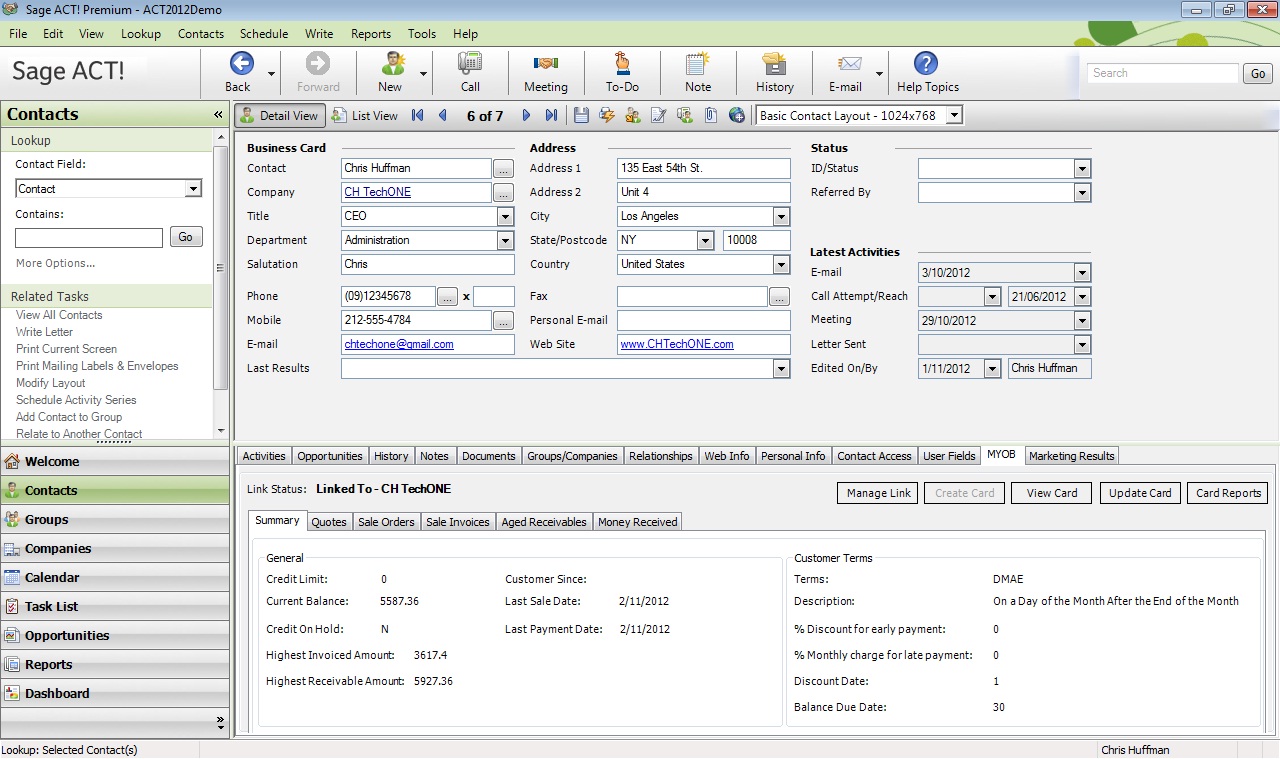1280x759 pixels.
Task: Expand the Referred By dropdown
Action: pos(1082,192)
